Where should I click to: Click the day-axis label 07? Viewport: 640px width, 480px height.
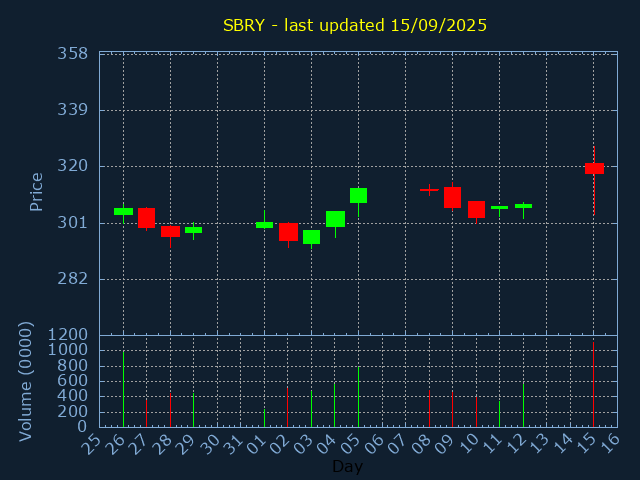click(398, 444)
